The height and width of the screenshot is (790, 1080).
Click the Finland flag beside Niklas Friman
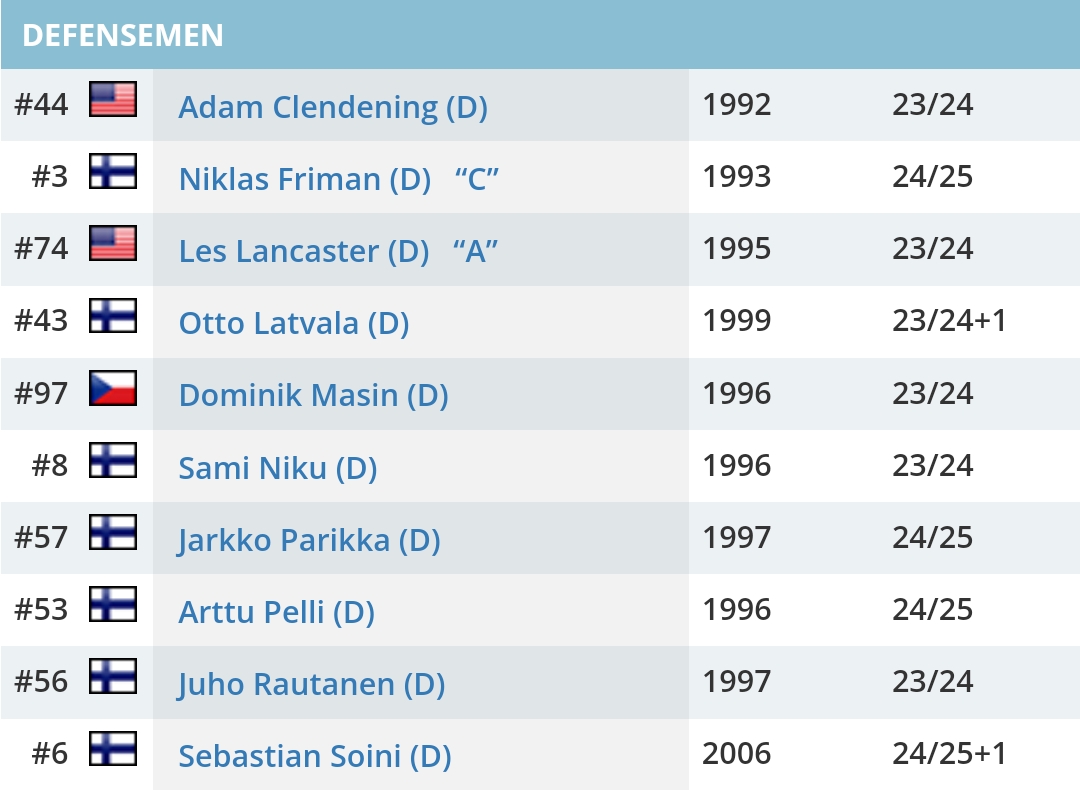click(113, 172)
